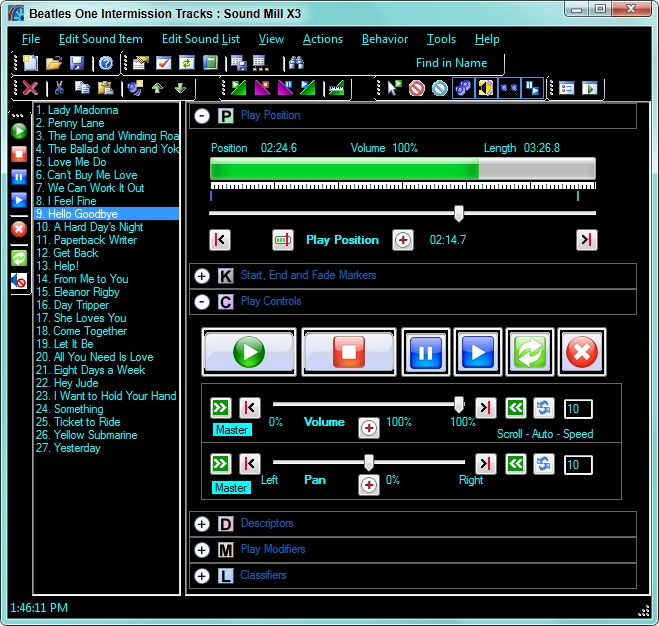Toggle the Master button under Volume
The width and height of the screenshot is (659, 626).
click(x=232, y=430)
